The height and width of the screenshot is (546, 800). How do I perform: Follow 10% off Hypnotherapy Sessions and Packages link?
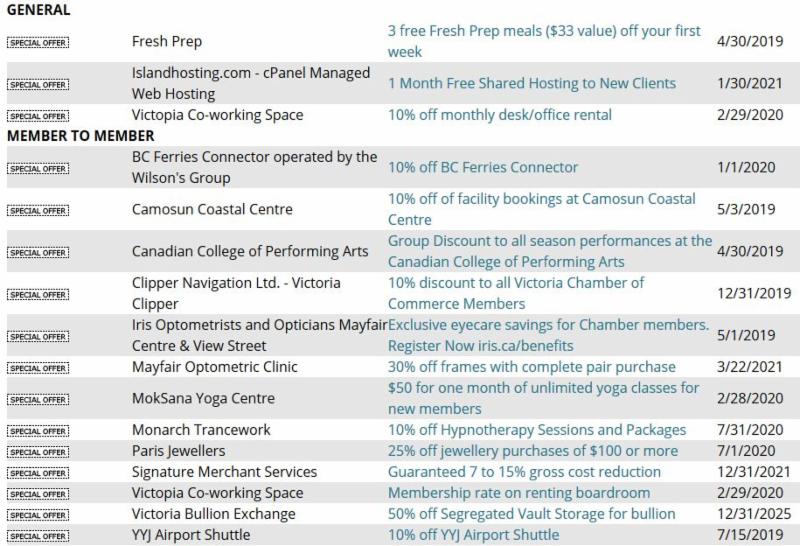pyautogui.click(x=537, y=430)
